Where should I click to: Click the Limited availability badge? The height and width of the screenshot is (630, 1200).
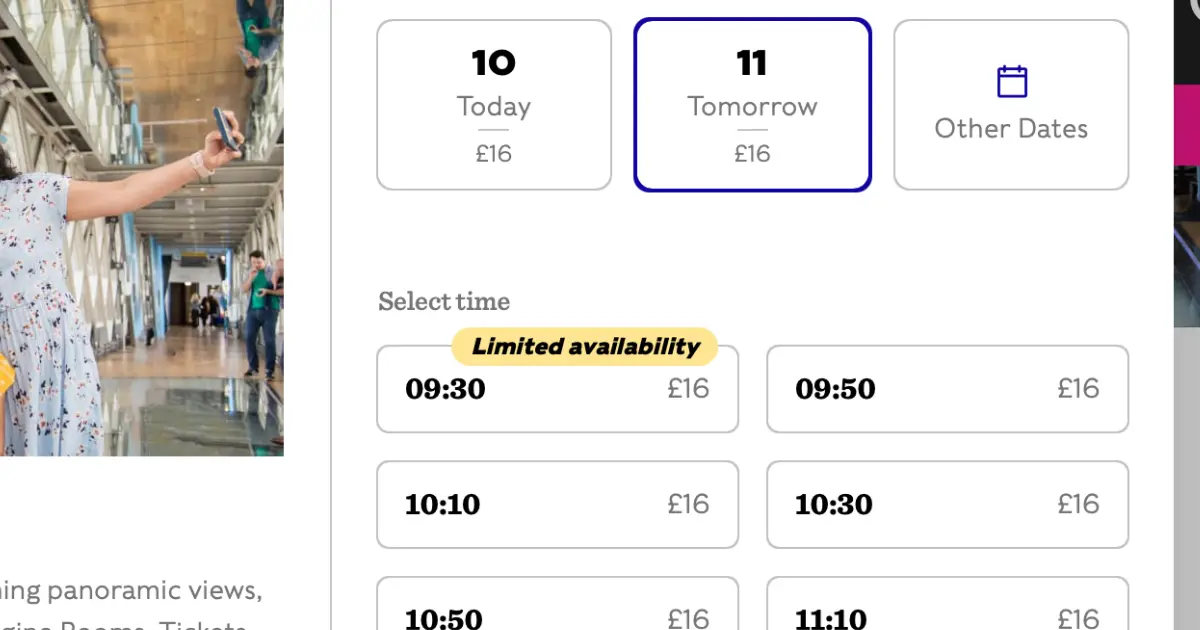[585, 347]
